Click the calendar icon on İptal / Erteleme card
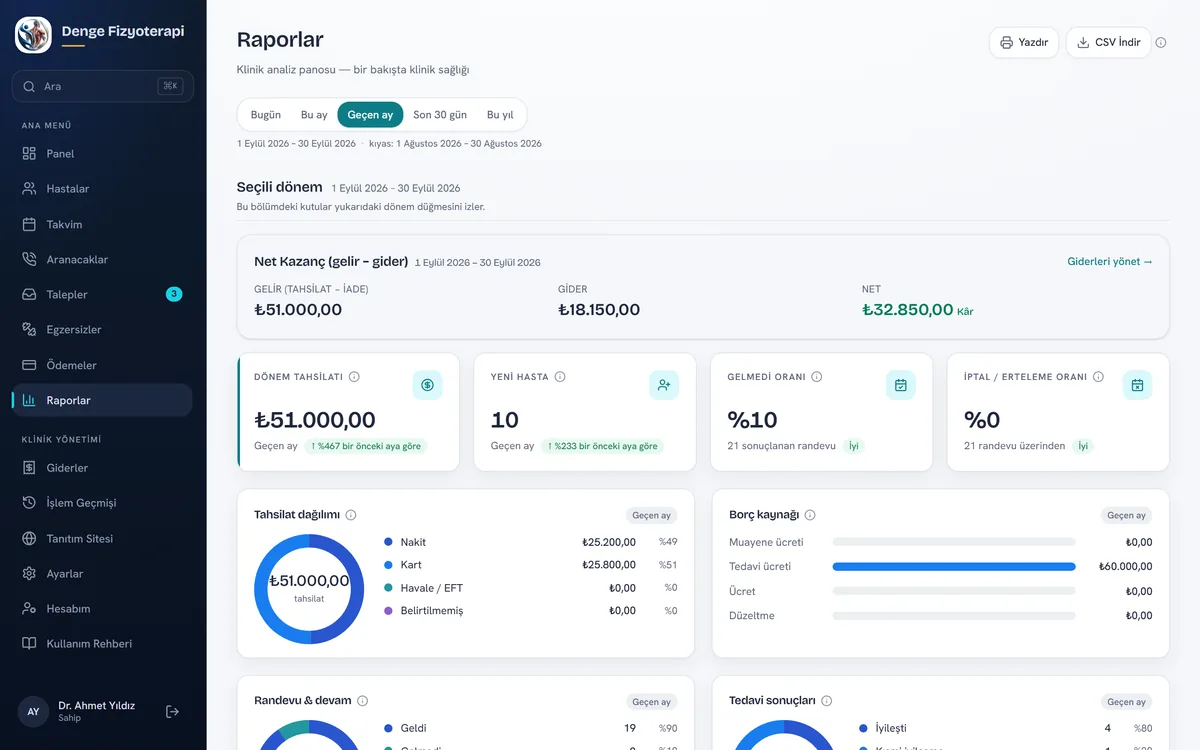The image size is (1200, 750). [1137, 385]
